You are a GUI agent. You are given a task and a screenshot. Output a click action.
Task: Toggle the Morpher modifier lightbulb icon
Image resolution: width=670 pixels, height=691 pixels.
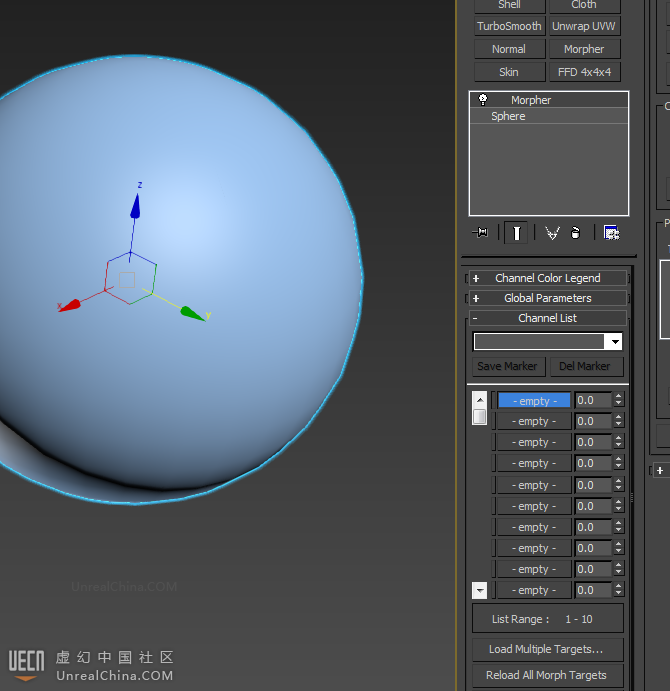[483, 100]
